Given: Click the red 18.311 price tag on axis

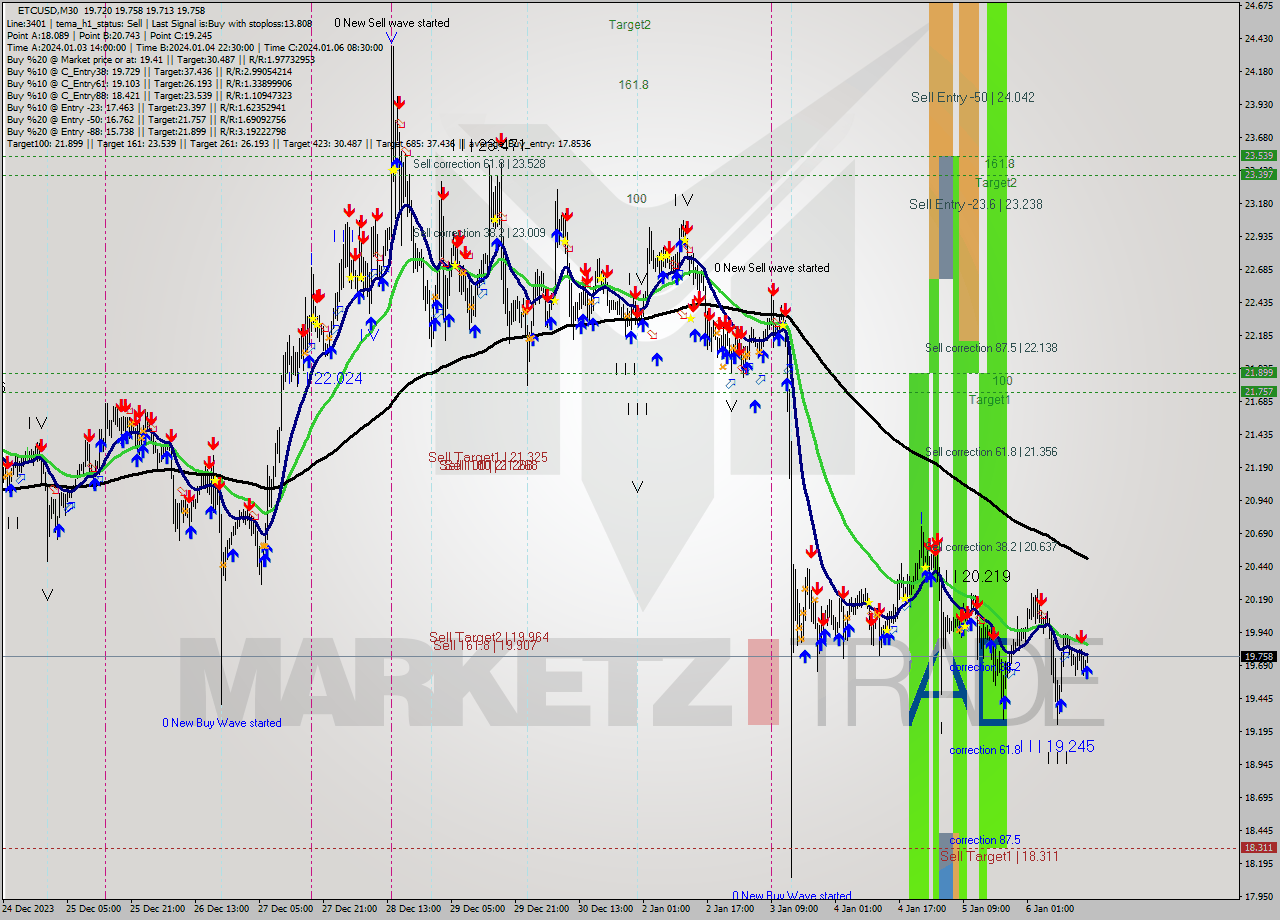Looking at the screenshot, I should pyautogui.click(x=1258, y=848).
